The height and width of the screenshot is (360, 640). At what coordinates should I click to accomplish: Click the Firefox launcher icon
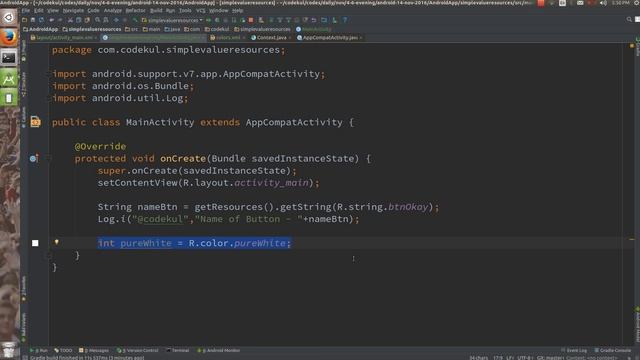click(x=9, y=38)
